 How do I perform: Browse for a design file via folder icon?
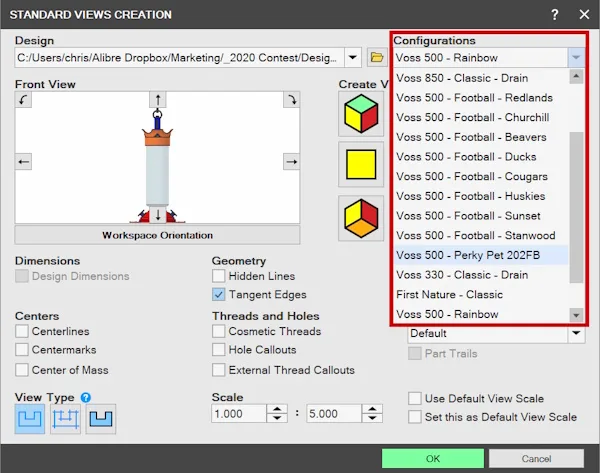click(x=377, y=58)
